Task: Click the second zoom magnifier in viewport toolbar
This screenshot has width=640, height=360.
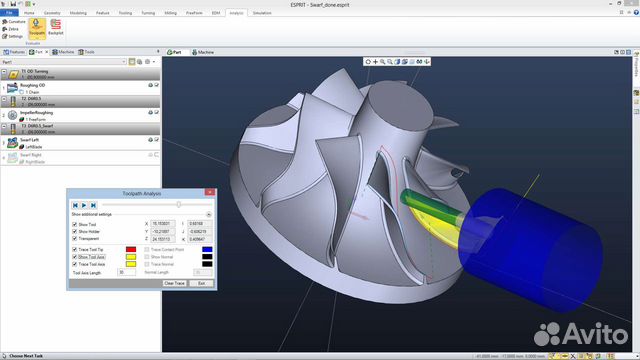Action: pyautogui.click(x=390, y=62)
